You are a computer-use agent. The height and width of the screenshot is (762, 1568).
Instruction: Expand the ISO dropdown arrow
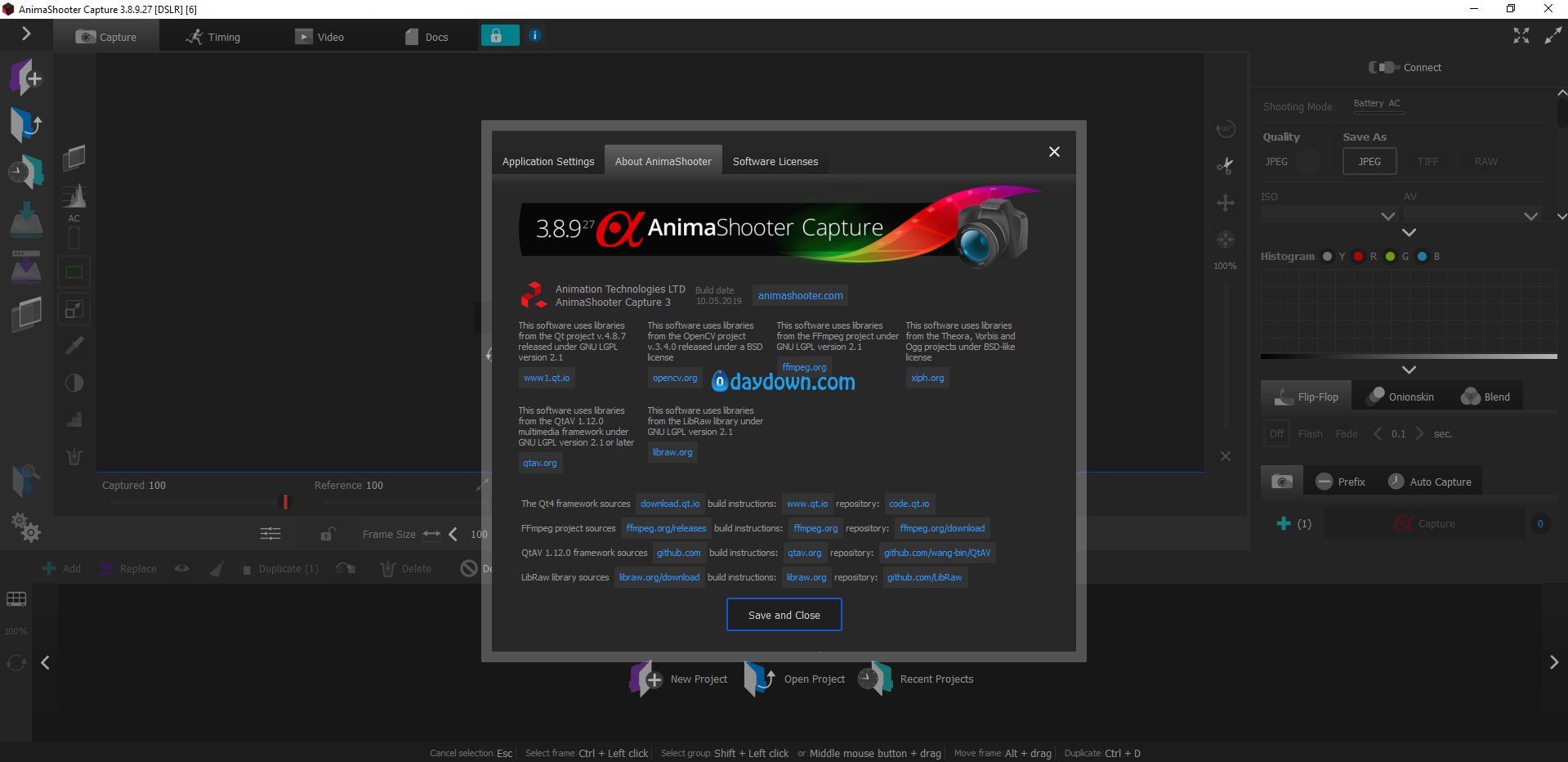click(x=1387, y=217)
